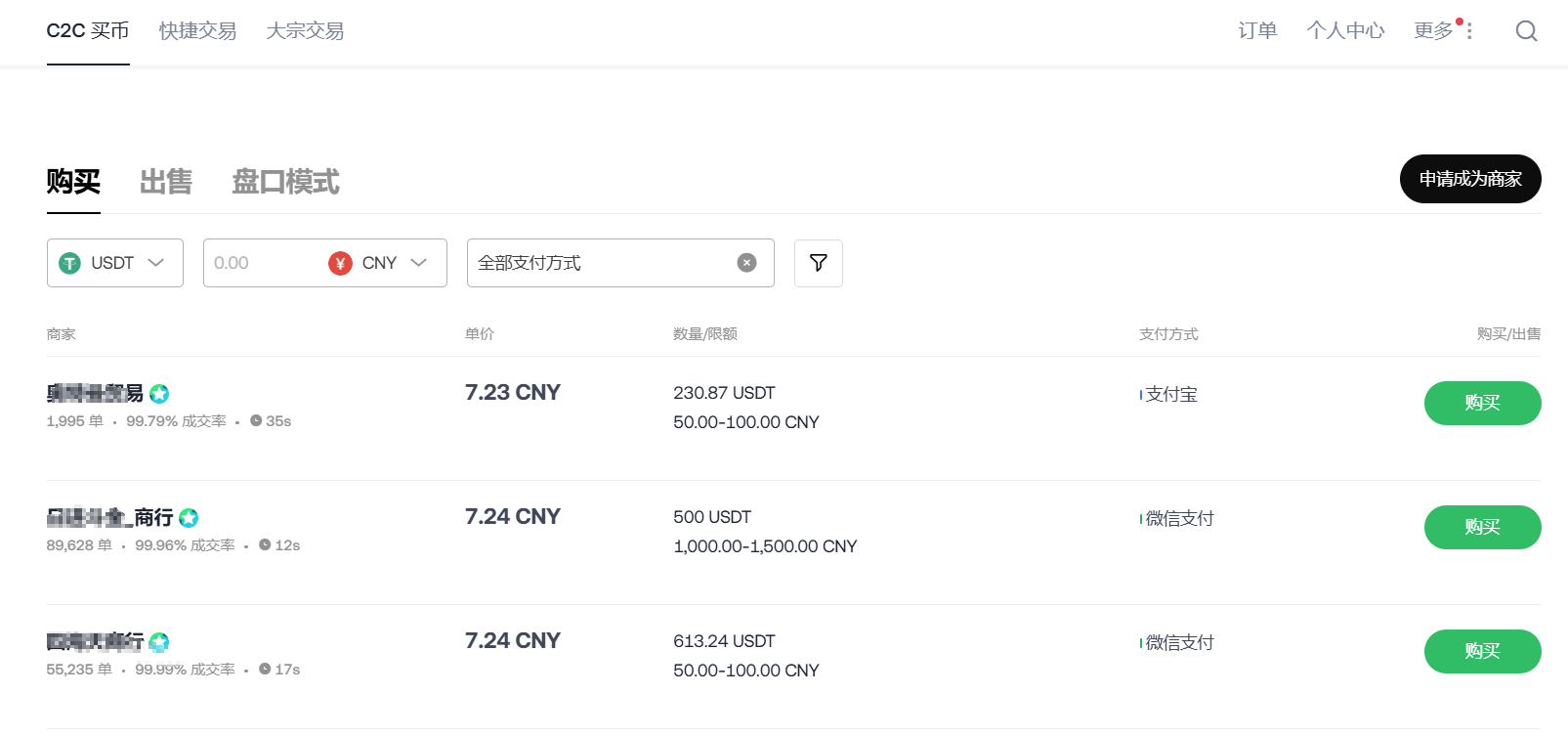This screenshot has width=1568, height=737.
Task: Click the more options dots icon
Action: click(1469, 31)
